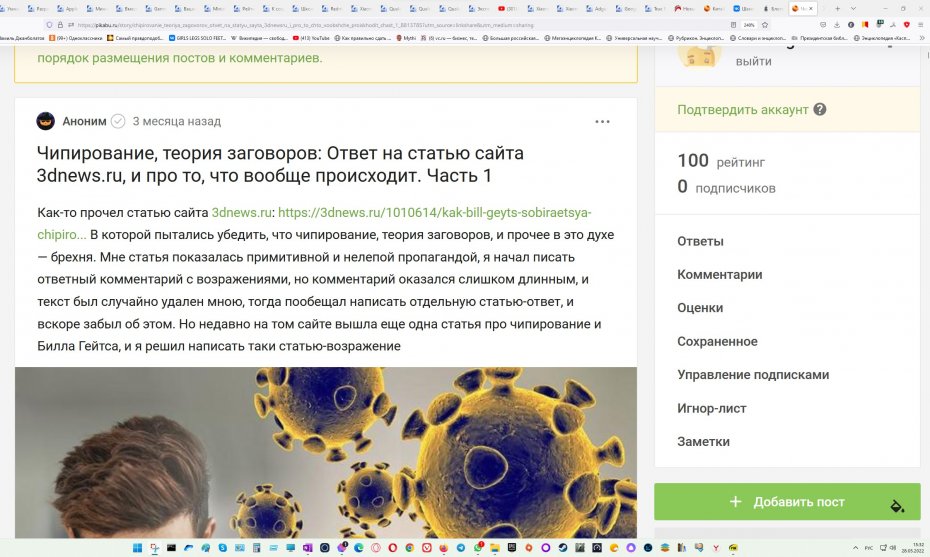Open Комментарии in the sidebar menu
The image size is (930, 557).
(x=719, y=275)
